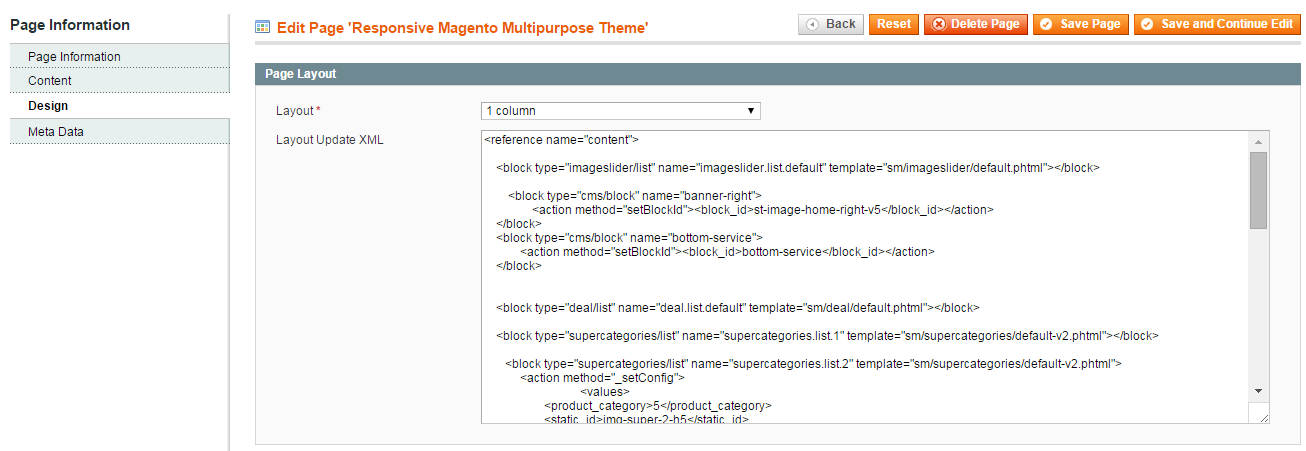Click the Save Page button
Screen dimensions: 1306x451
coord(1080,24)
